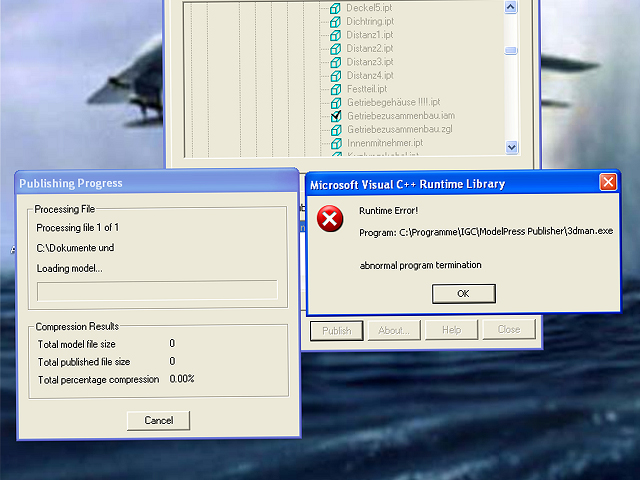This screenshot has width=640, height=480.
Task: Select Distanz4.ipt file name
Action: click(x=370, y=75)
